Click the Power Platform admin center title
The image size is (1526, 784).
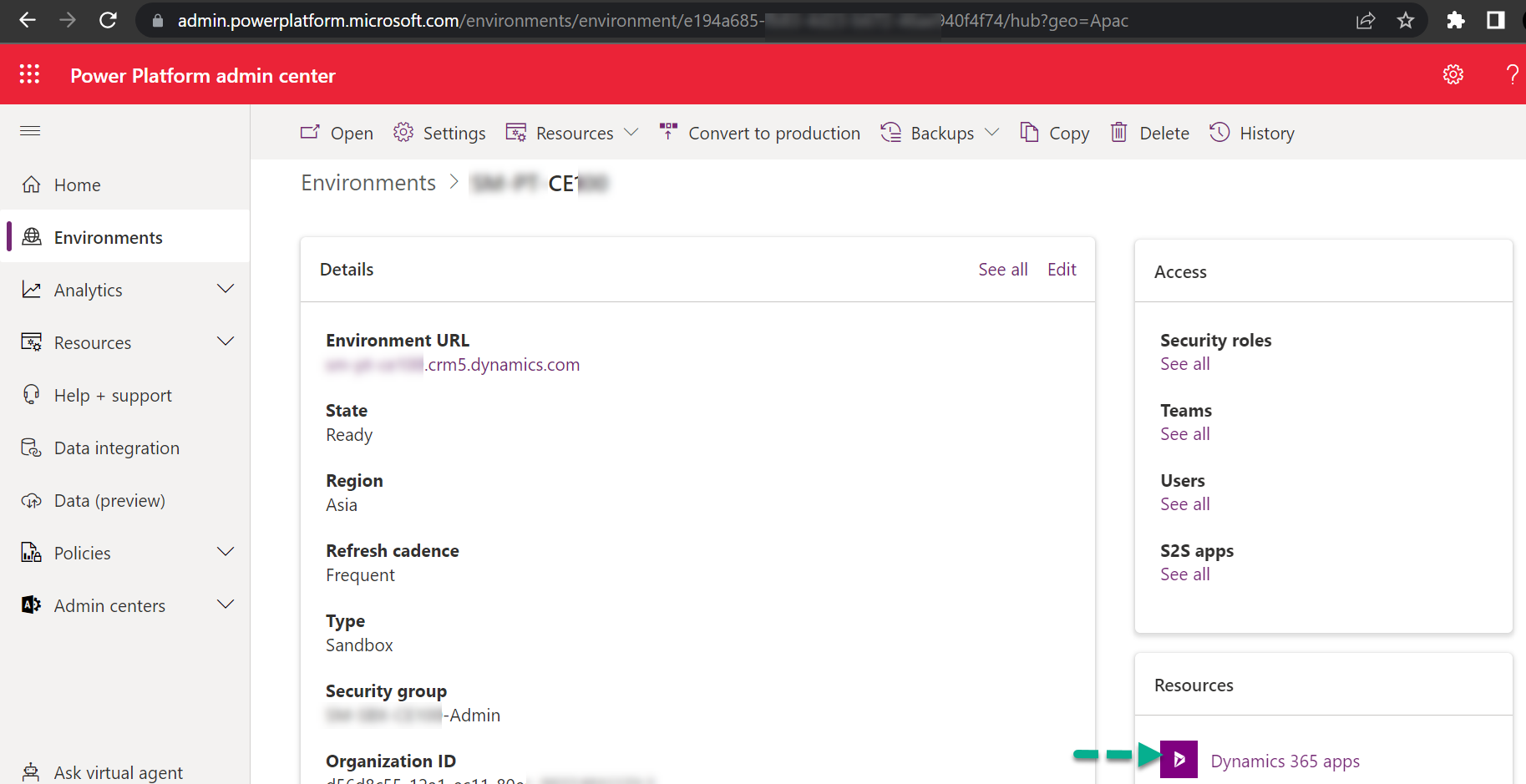click(x=203, y=75)
